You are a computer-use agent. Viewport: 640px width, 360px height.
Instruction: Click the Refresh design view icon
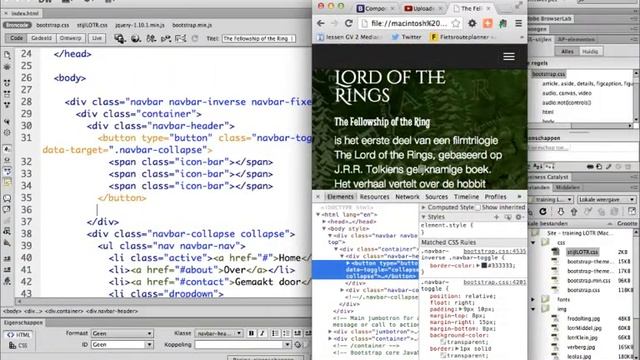pyautogui.click(x=195, y=38)
